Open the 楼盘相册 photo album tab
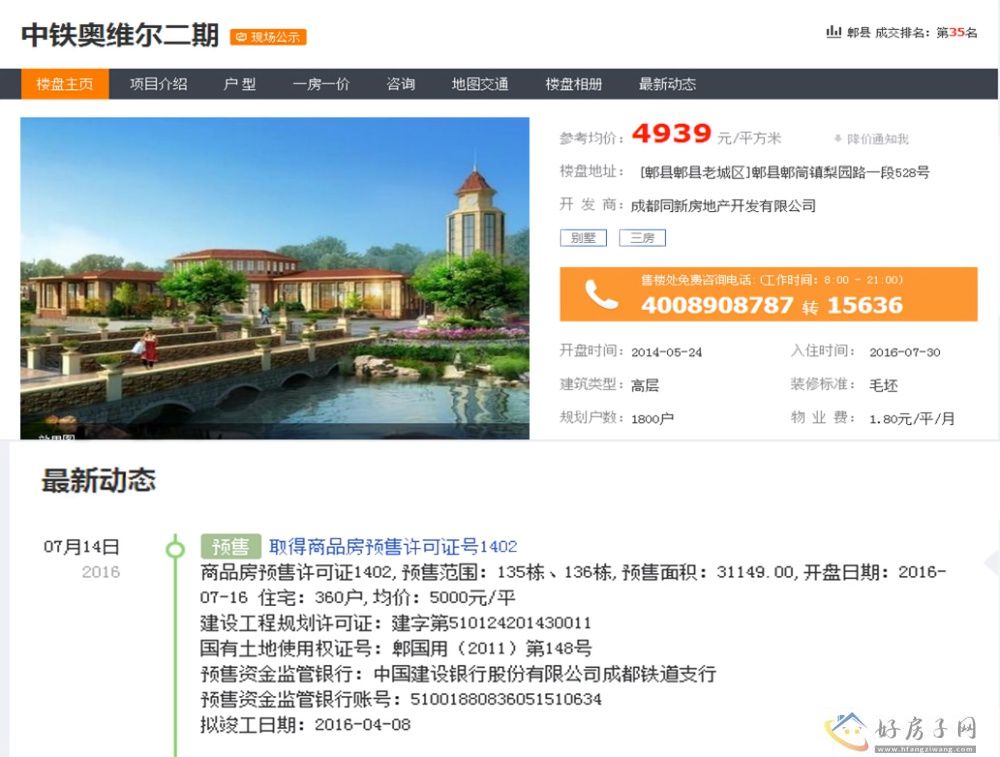This screenshot has height=757, width=1000. pos(574,84)
